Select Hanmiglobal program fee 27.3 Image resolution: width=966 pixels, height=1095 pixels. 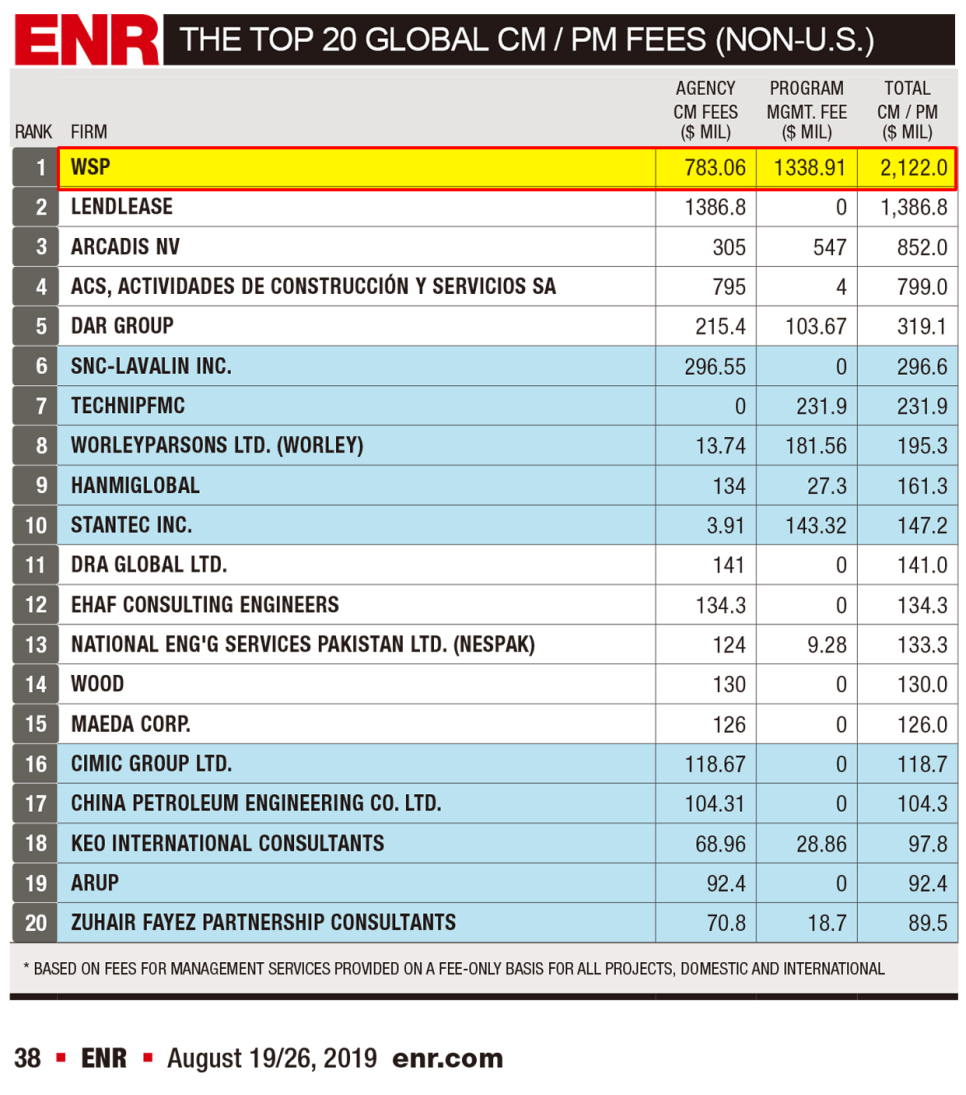(827, 487)
